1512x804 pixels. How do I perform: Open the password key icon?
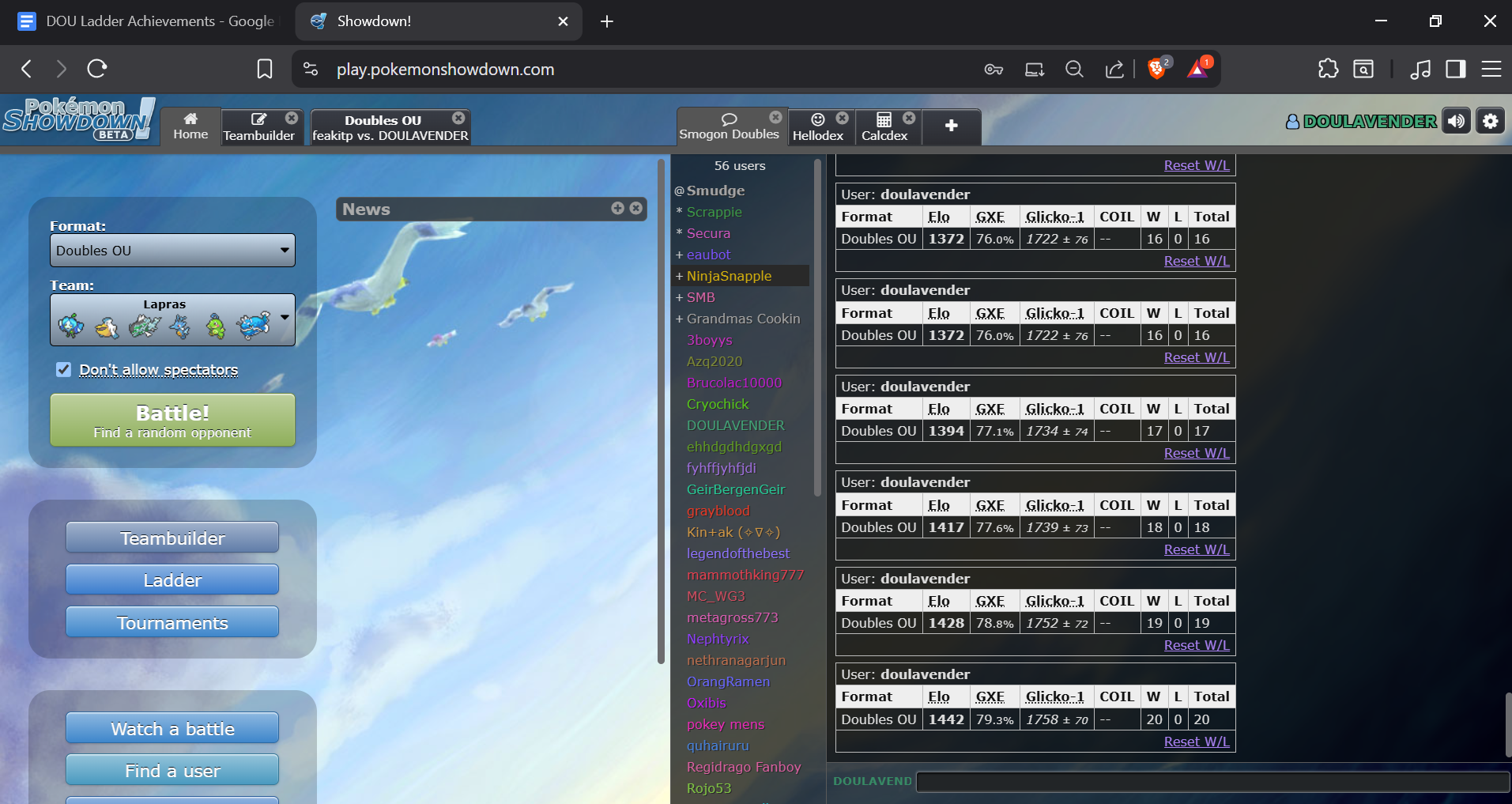994,70
